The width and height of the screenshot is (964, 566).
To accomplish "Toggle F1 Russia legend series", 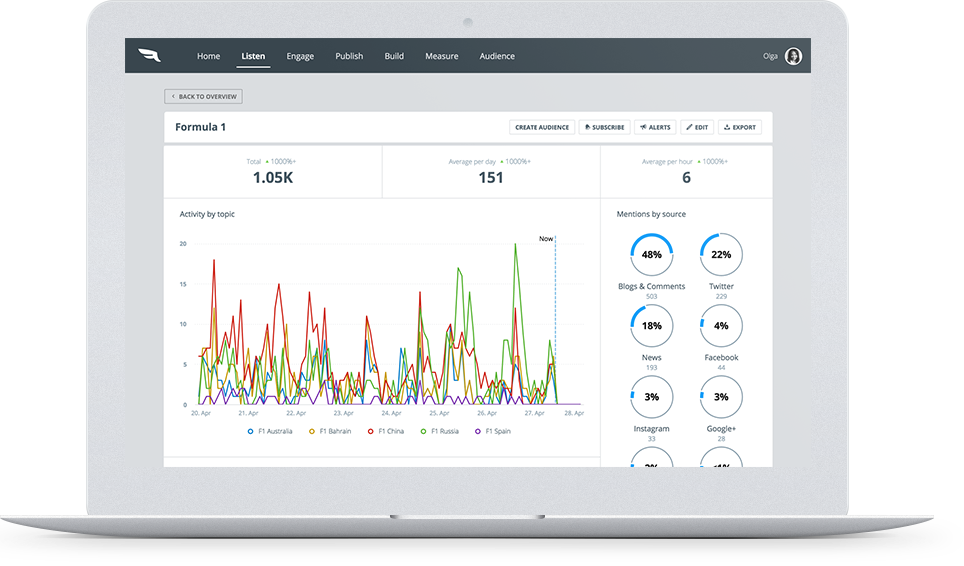I will tap(440, 431).
